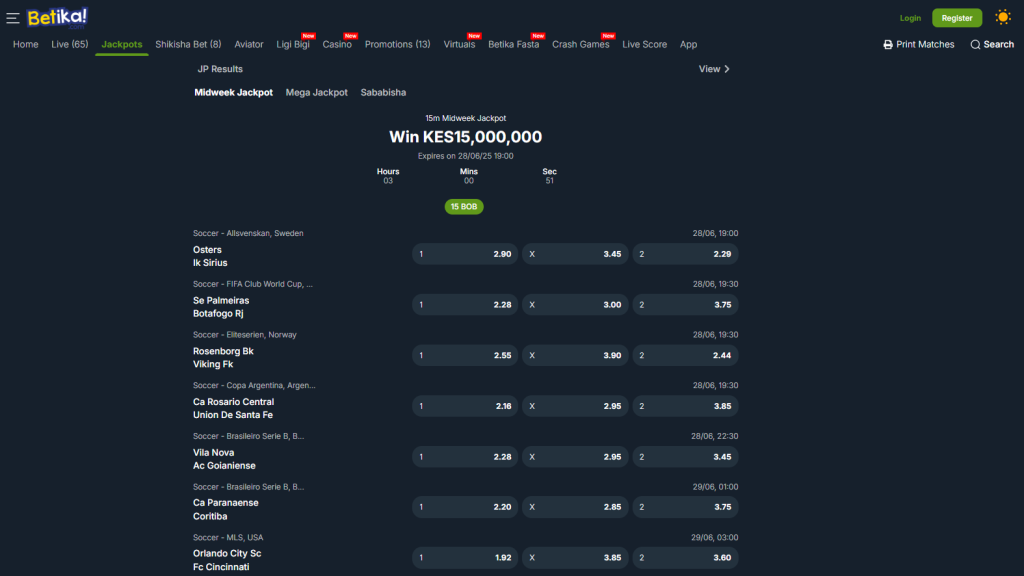The image size is (1024, 576).
Task: Pick away win 2.29 for Ik Sirius
Action: [x=685, y=254]
